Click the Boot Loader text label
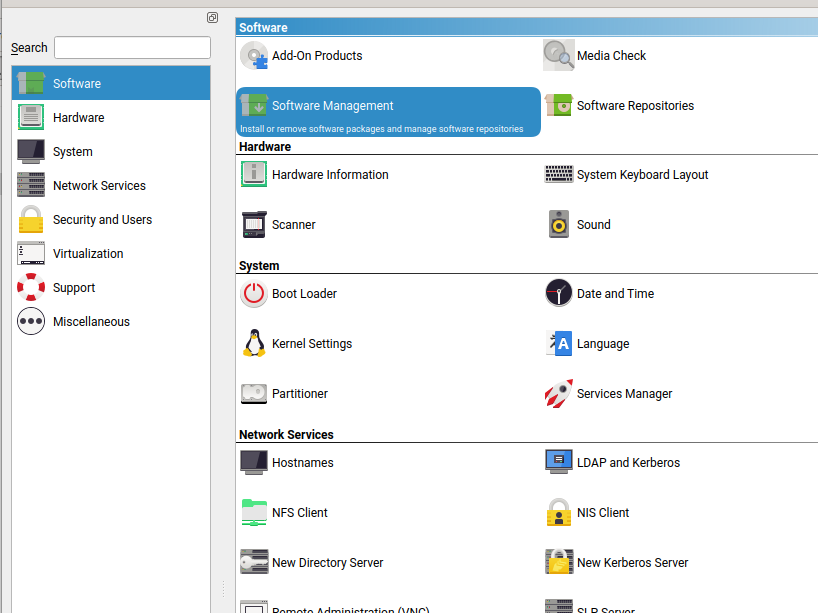Screen dimensions: 818x613 point(305,293)
